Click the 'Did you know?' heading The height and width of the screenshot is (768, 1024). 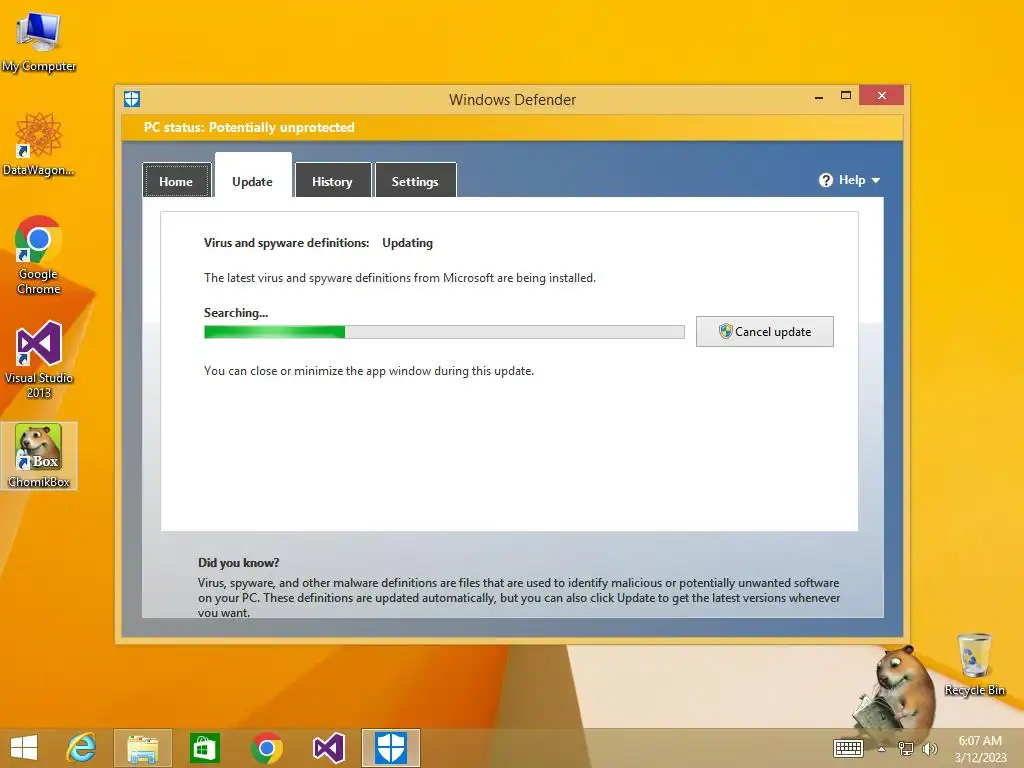tap(238, 563)
